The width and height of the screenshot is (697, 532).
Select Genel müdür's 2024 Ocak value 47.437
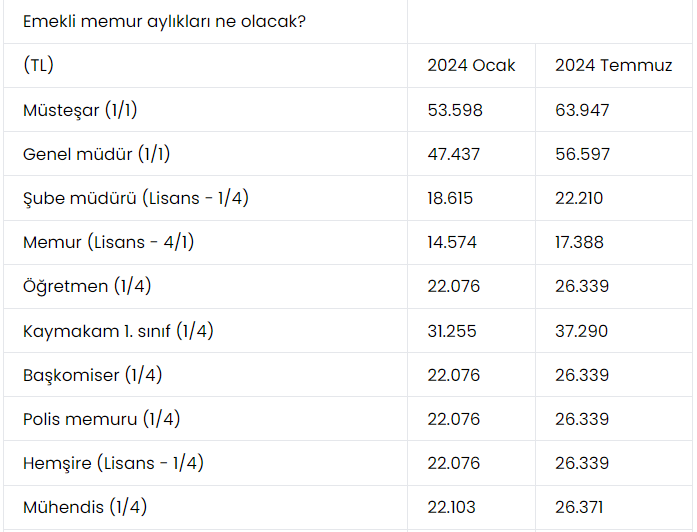[454, 154]
